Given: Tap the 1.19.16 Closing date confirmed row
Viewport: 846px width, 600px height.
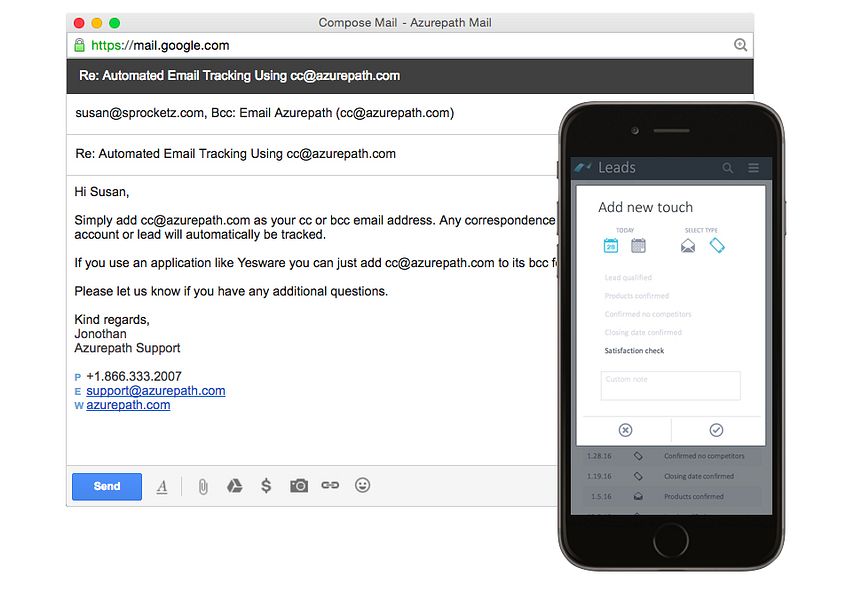Looking at the screenshot, I should click(671, 476).
